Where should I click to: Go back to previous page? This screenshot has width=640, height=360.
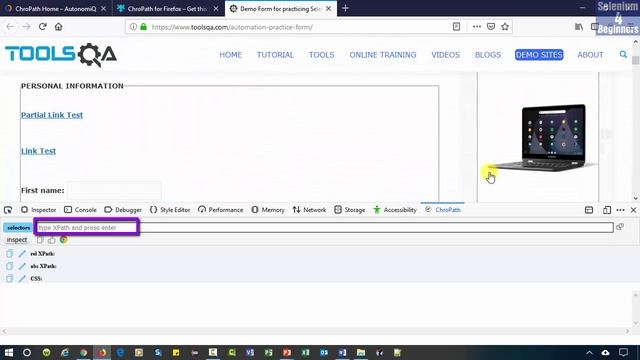[x=10, y=27]
